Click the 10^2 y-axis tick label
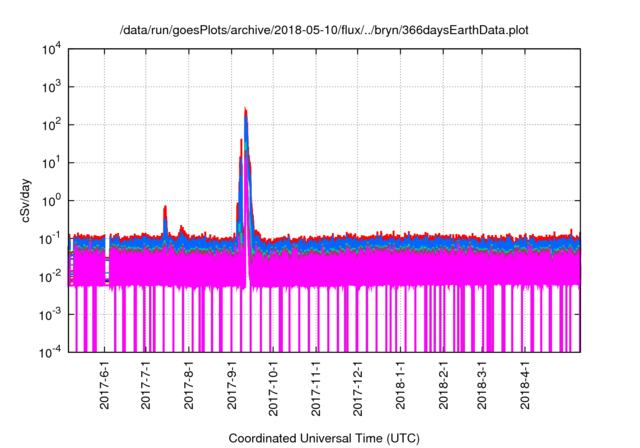This screenshot has width=640, height=448. coord(51,125)
